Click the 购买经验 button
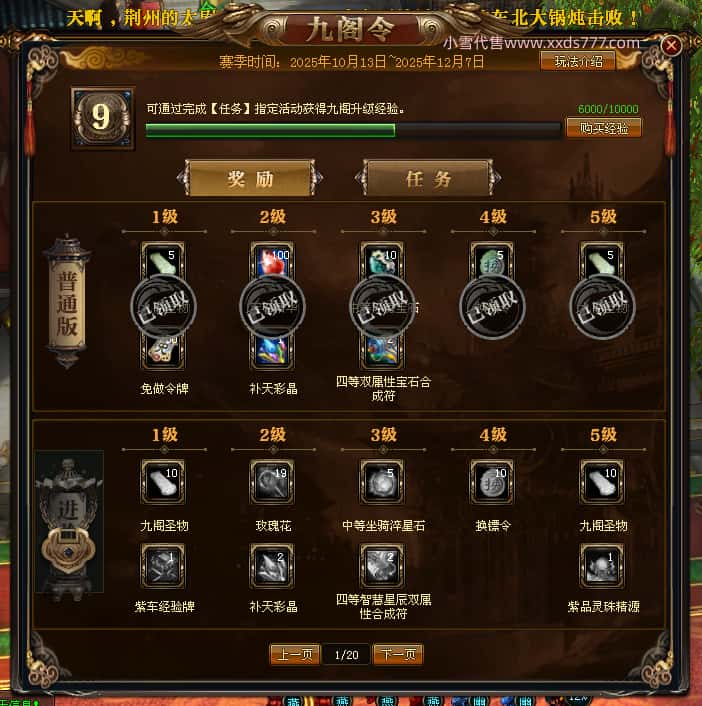The height and width of the screenshot is (706, 702). point(604,128)
